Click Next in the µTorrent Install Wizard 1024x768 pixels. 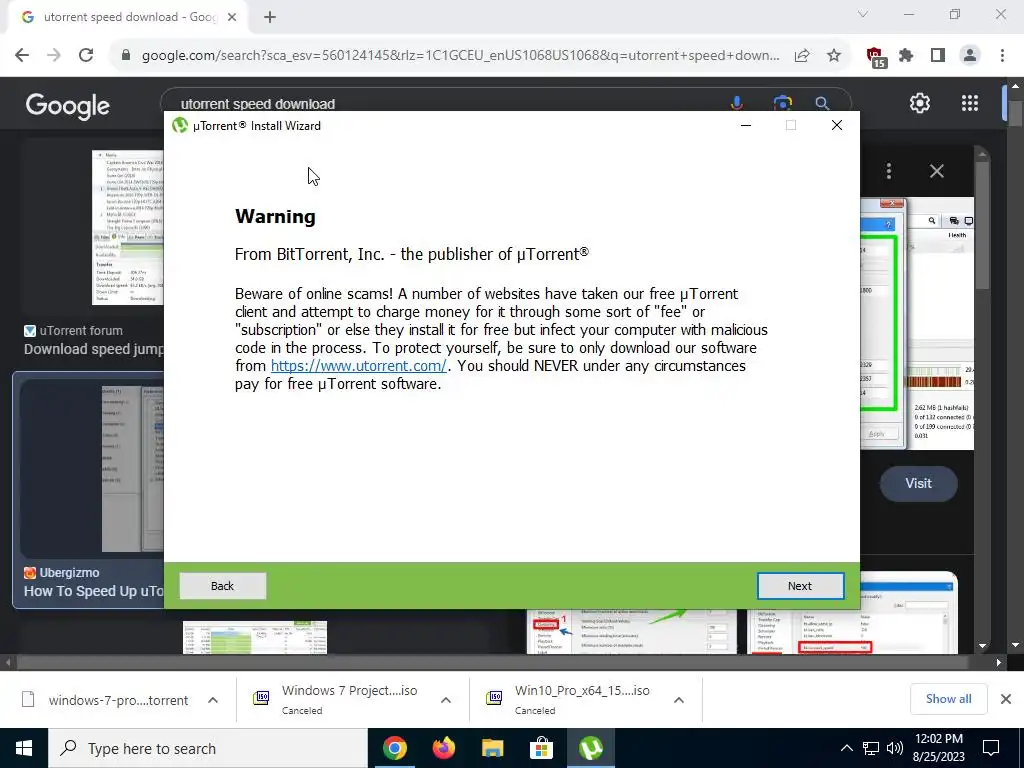[800, 586]
